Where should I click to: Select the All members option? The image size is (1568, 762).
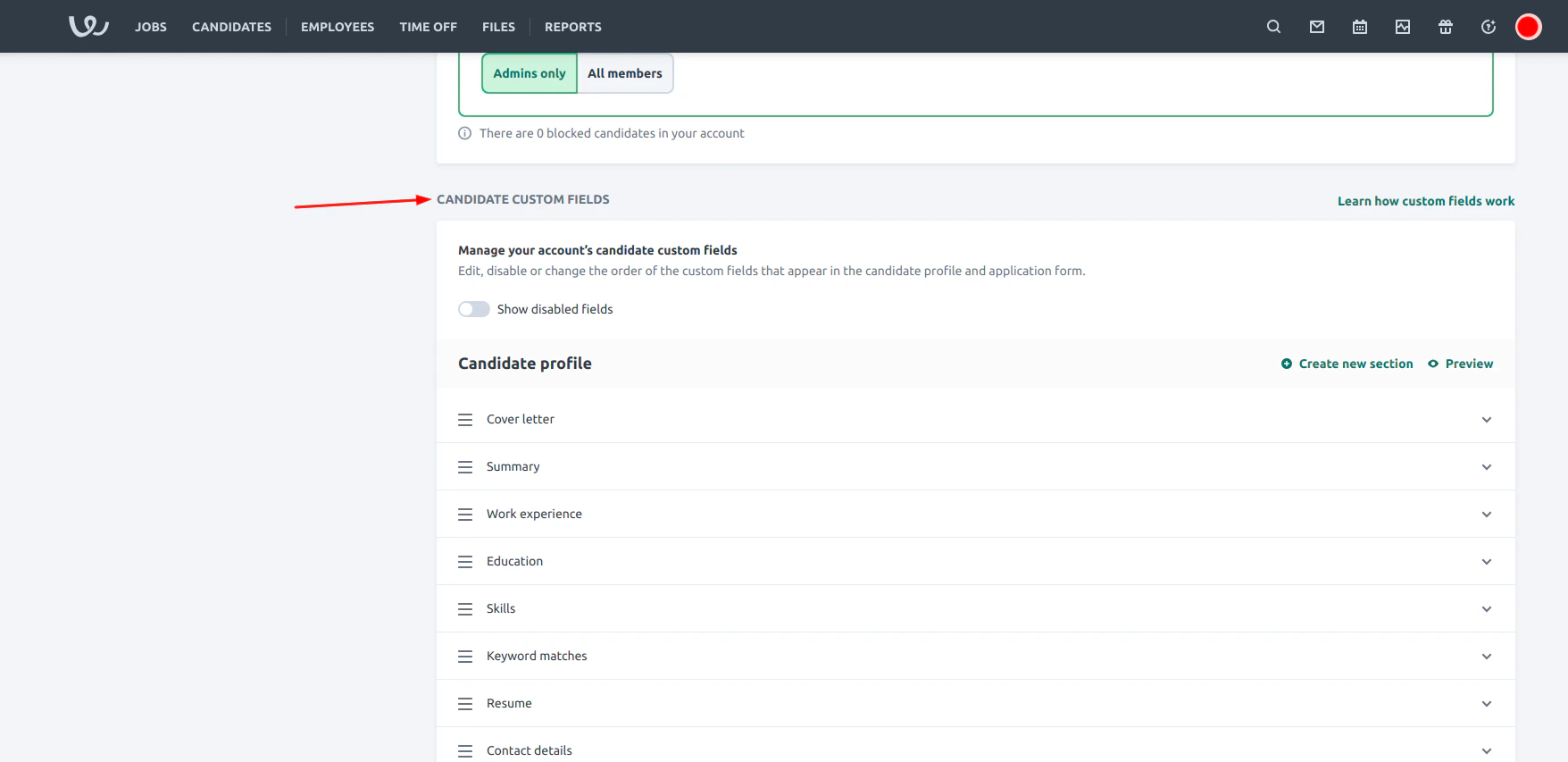tap(625, 73)
